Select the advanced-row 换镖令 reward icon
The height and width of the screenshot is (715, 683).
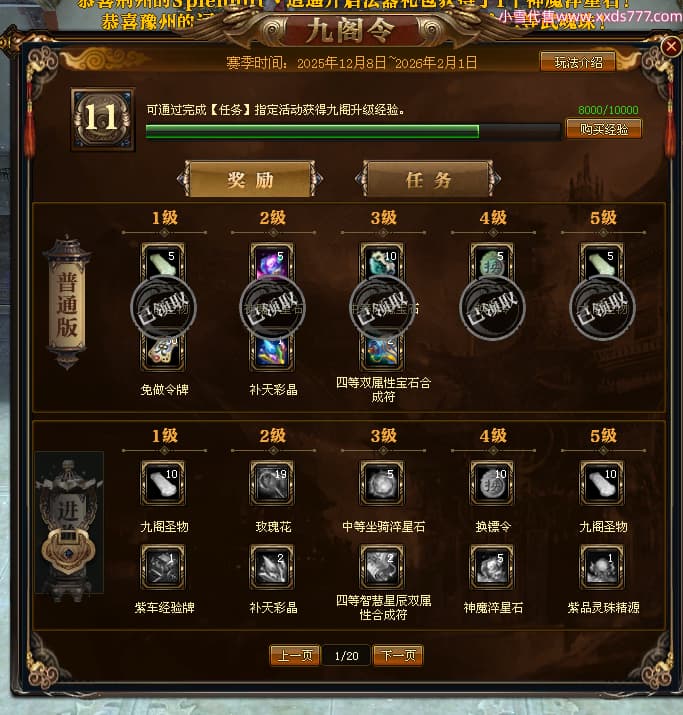(492, 482)
